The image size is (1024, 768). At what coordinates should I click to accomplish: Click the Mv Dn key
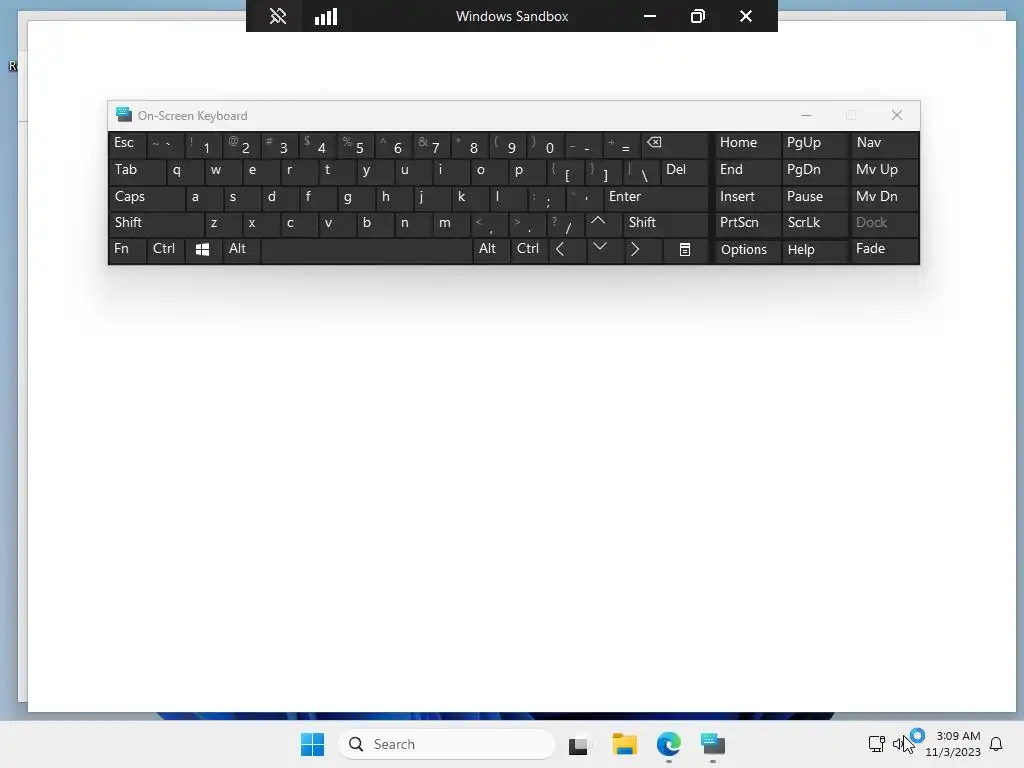pyautogui.click(x=884, y=197)
